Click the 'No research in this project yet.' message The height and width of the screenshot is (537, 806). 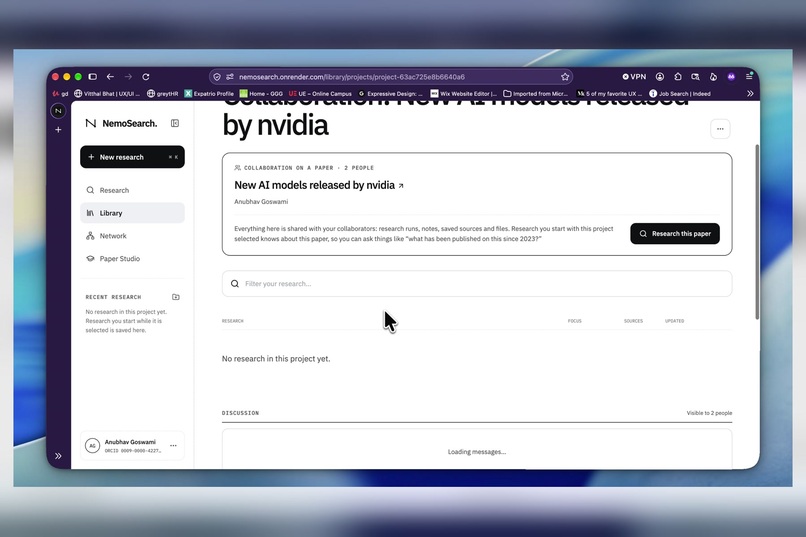[x=276, y=359]
